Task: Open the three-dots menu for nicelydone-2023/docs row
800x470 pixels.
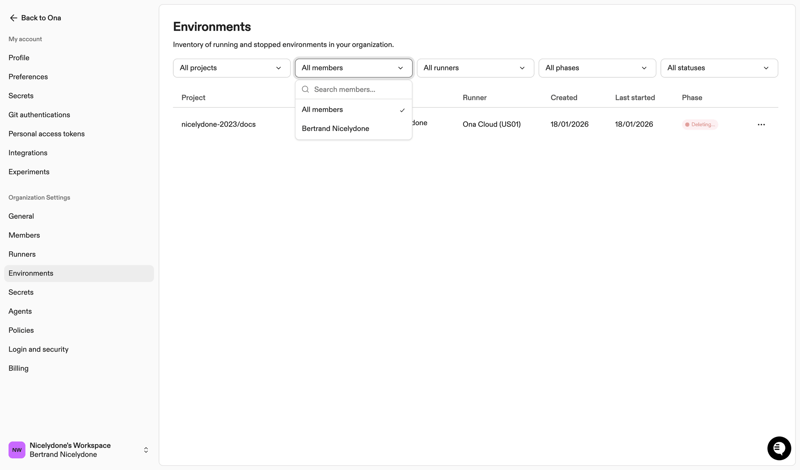Action: [761, 125]
